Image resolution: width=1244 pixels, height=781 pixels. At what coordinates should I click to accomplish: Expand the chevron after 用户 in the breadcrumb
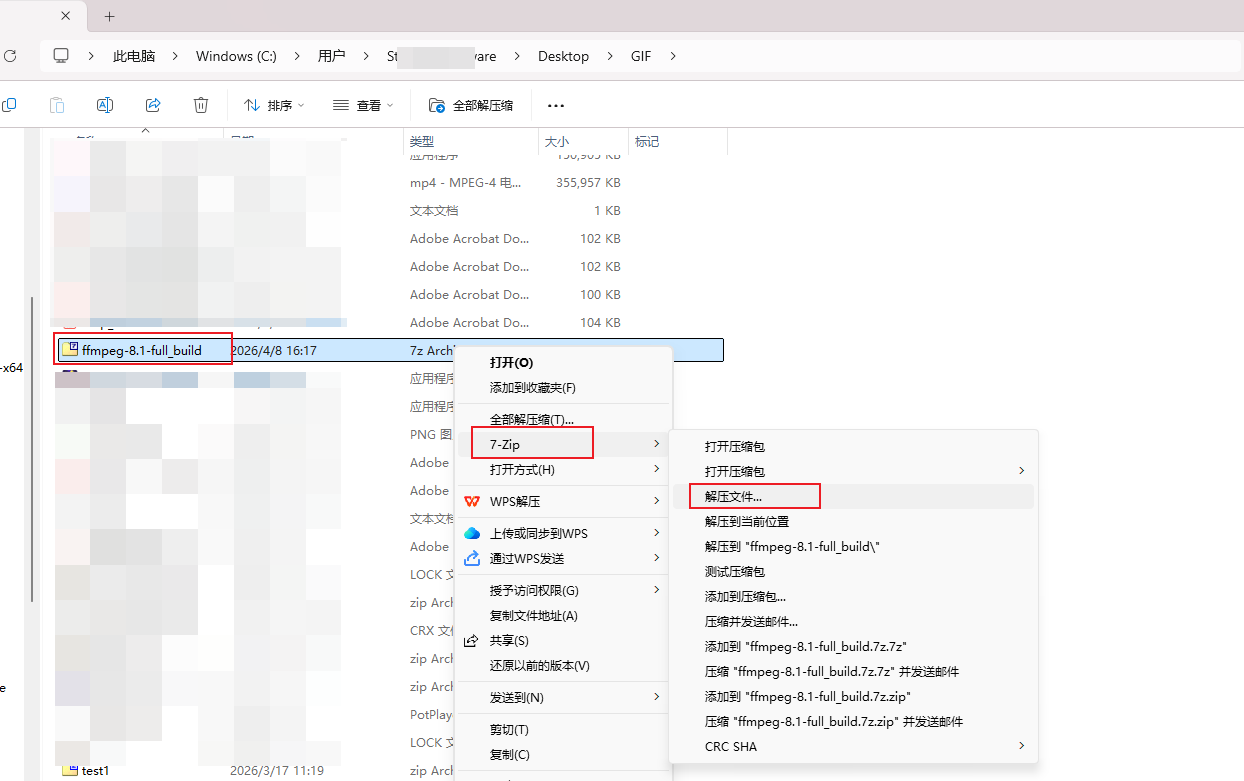[366, 56]
